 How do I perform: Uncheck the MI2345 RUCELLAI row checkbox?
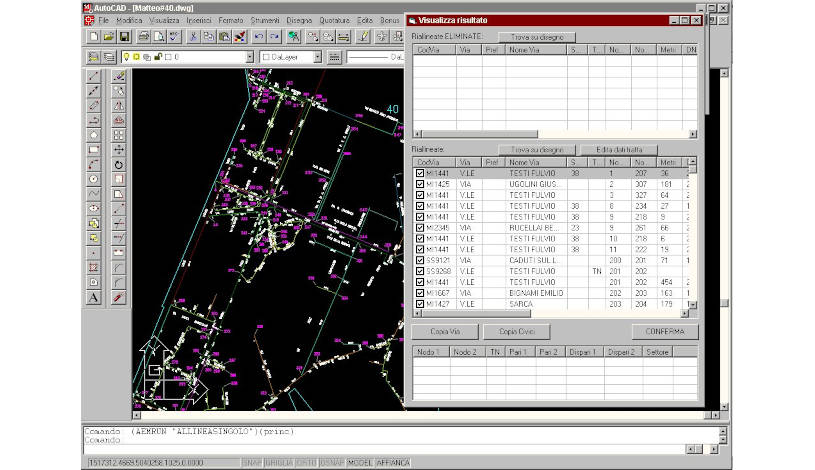[x=420, y=227]
